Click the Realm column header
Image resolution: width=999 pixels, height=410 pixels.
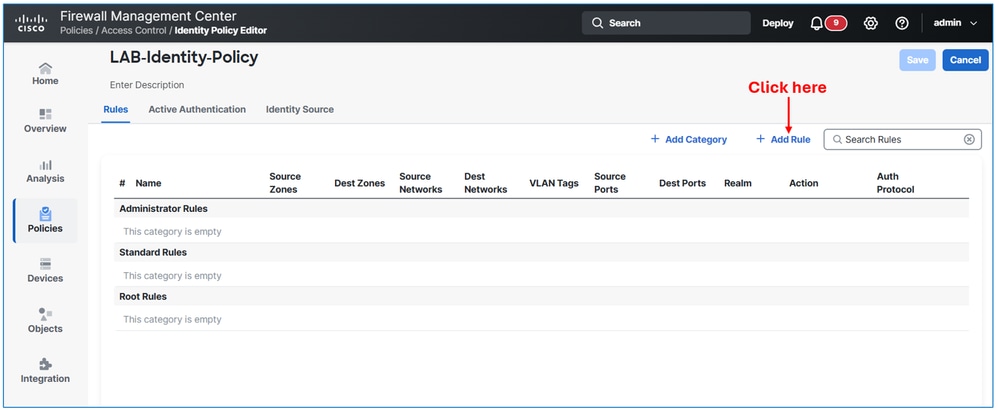click(738, 183)
